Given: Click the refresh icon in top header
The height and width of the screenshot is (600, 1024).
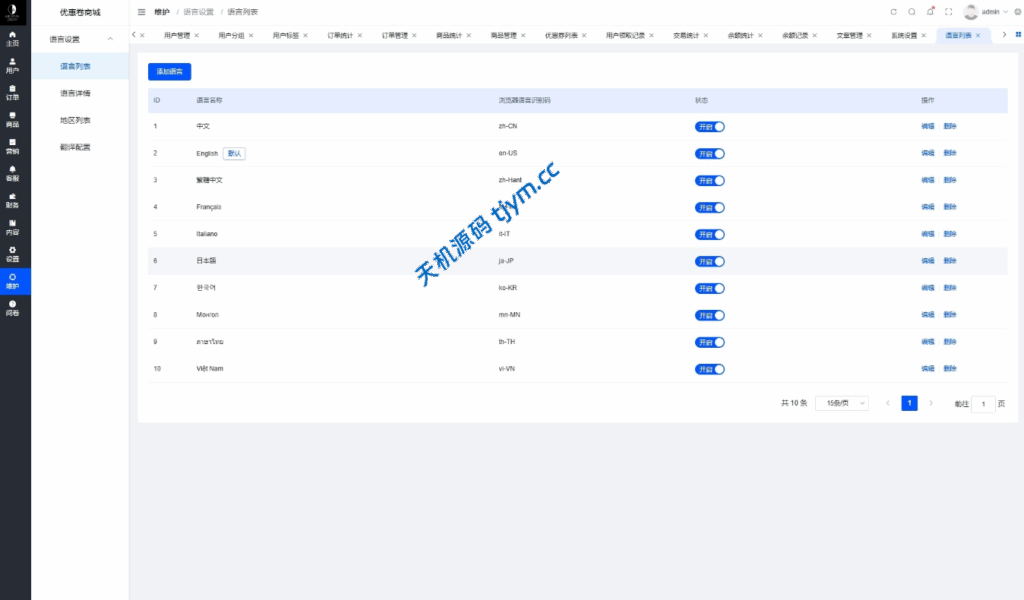Looking at the screenshot, I should click(x=893, y=12).
